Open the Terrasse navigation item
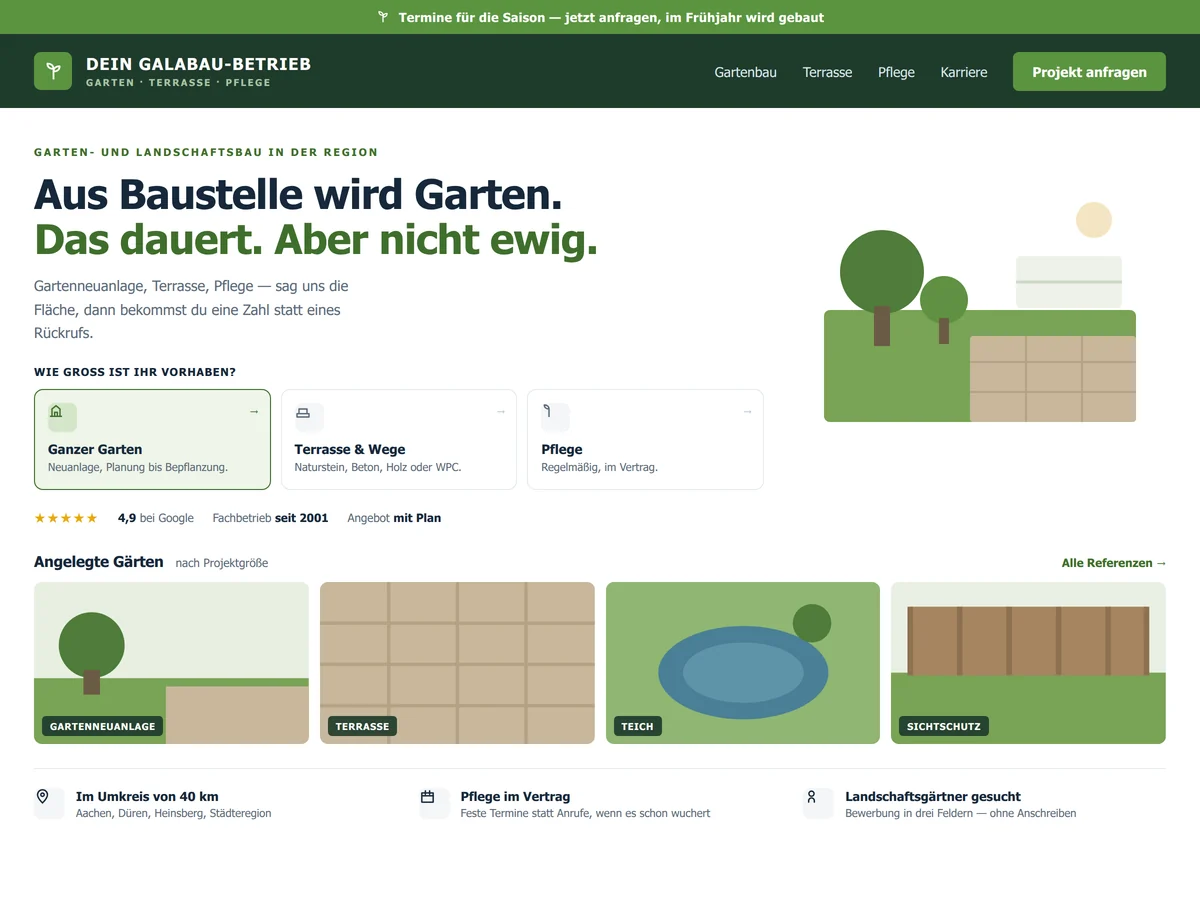 (827, 72)
